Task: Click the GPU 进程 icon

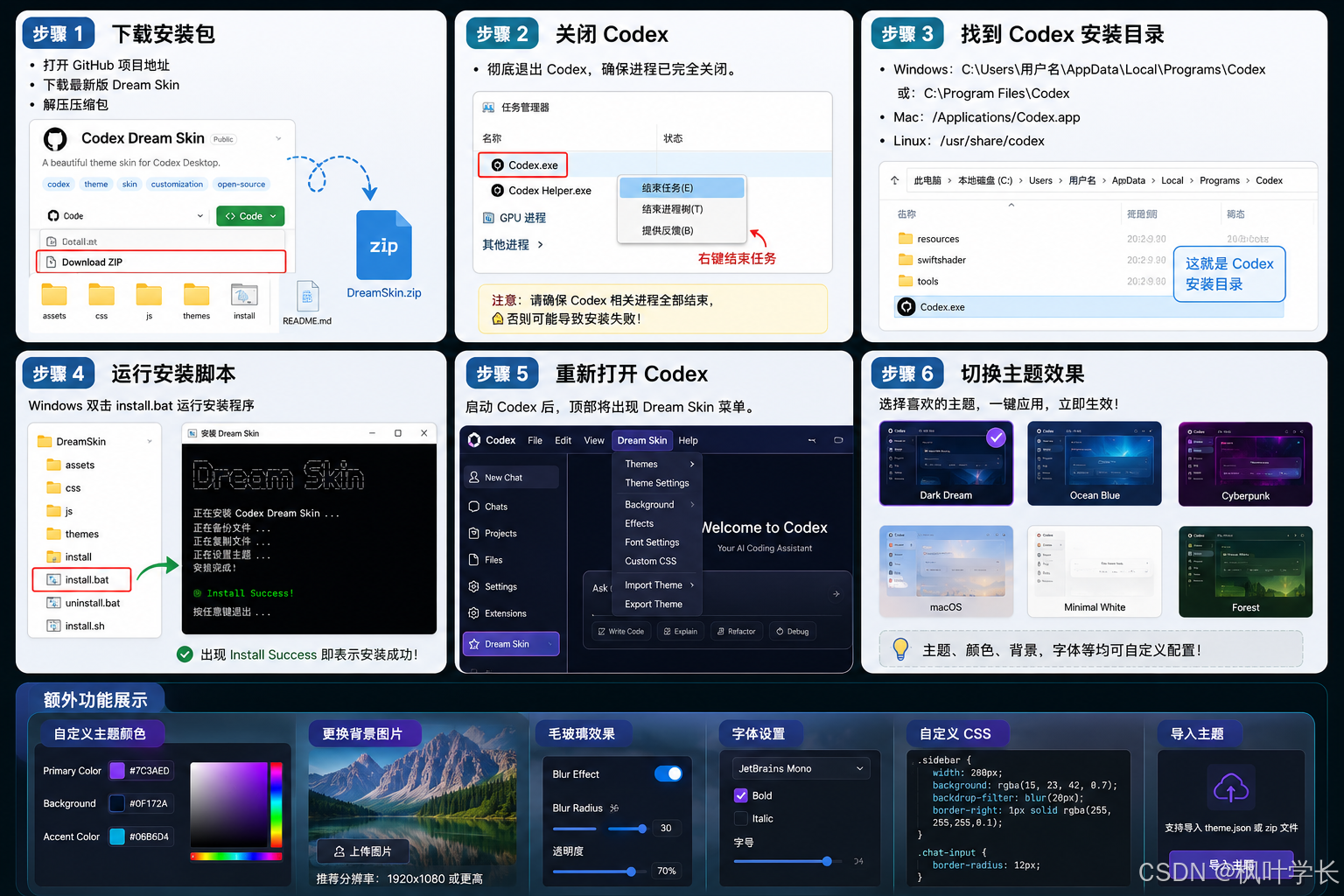Action: (489, 218)
